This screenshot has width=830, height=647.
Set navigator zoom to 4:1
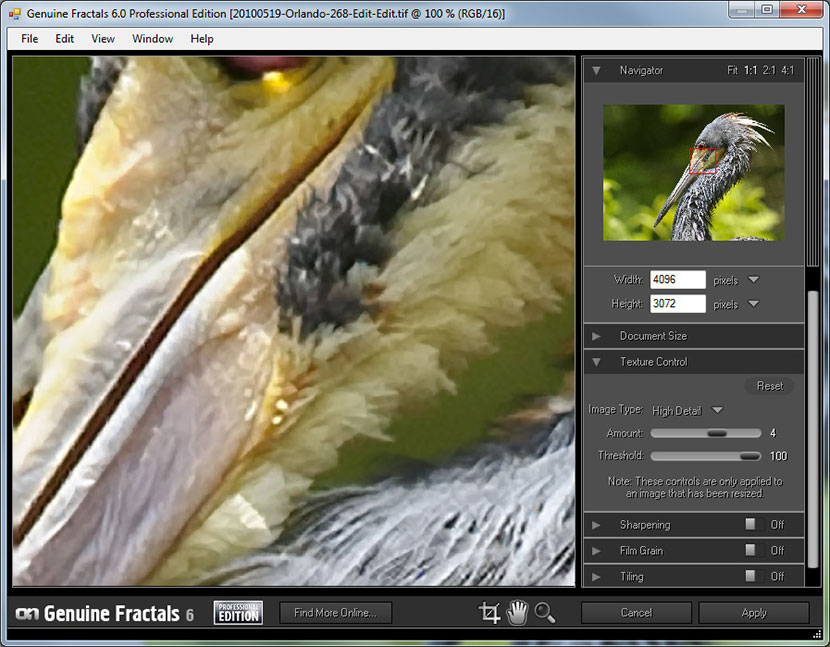coord(788,71)
